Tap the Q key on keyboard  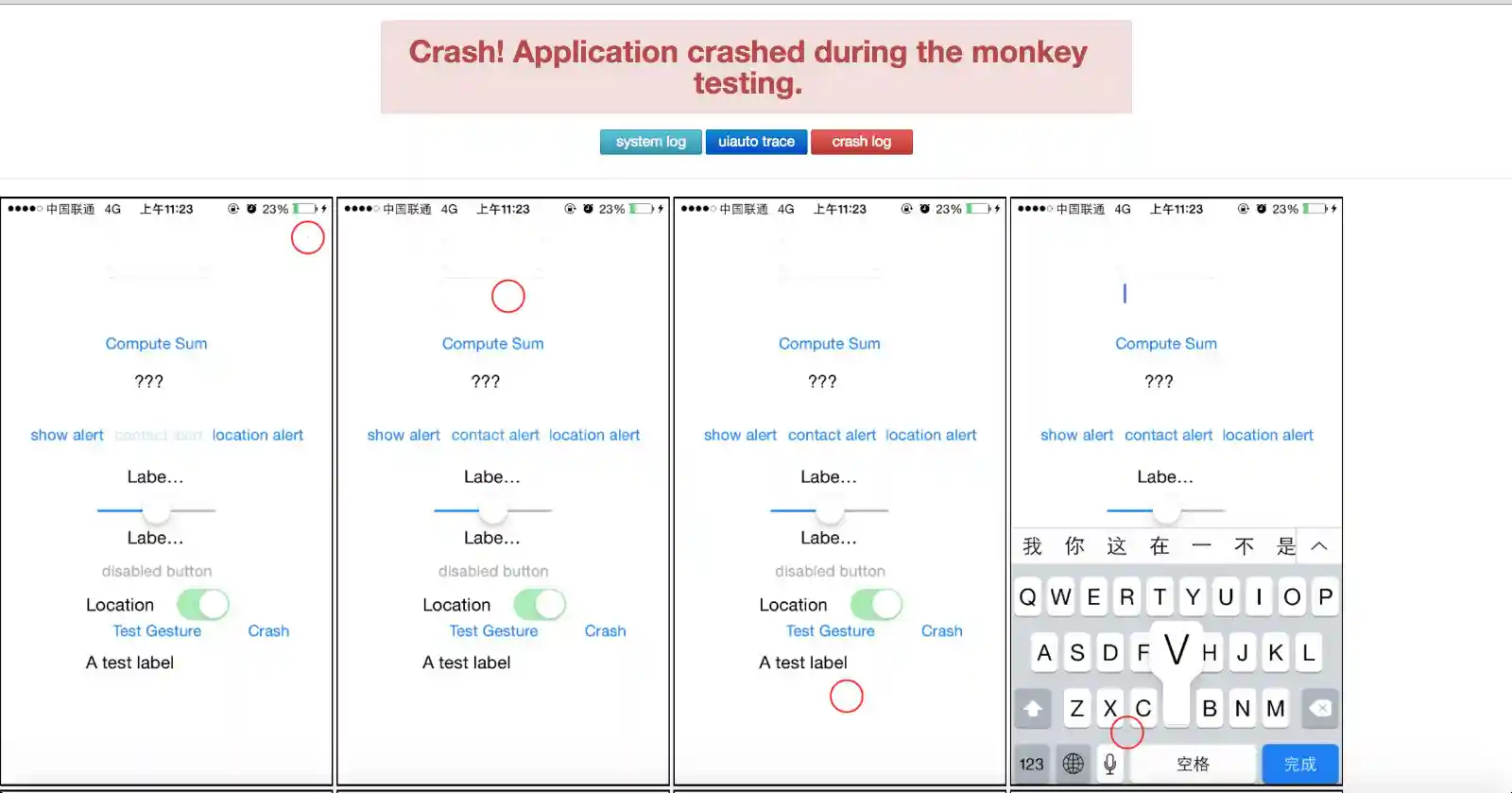pyautogui.click(x=1028, y=597)
